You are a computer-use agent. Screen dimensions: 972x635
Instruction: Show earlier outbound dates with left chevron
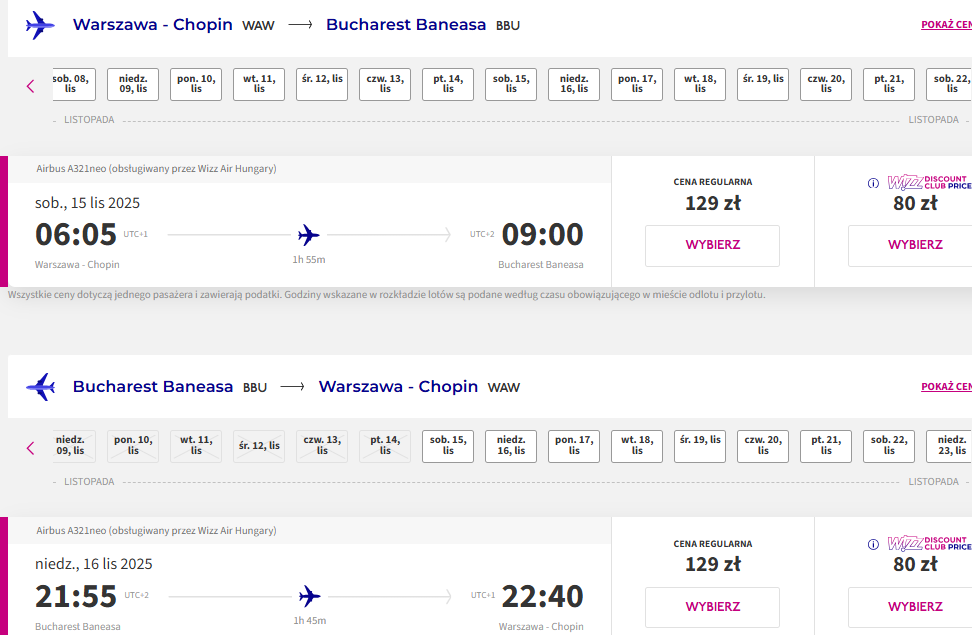[x=30, y=86]
